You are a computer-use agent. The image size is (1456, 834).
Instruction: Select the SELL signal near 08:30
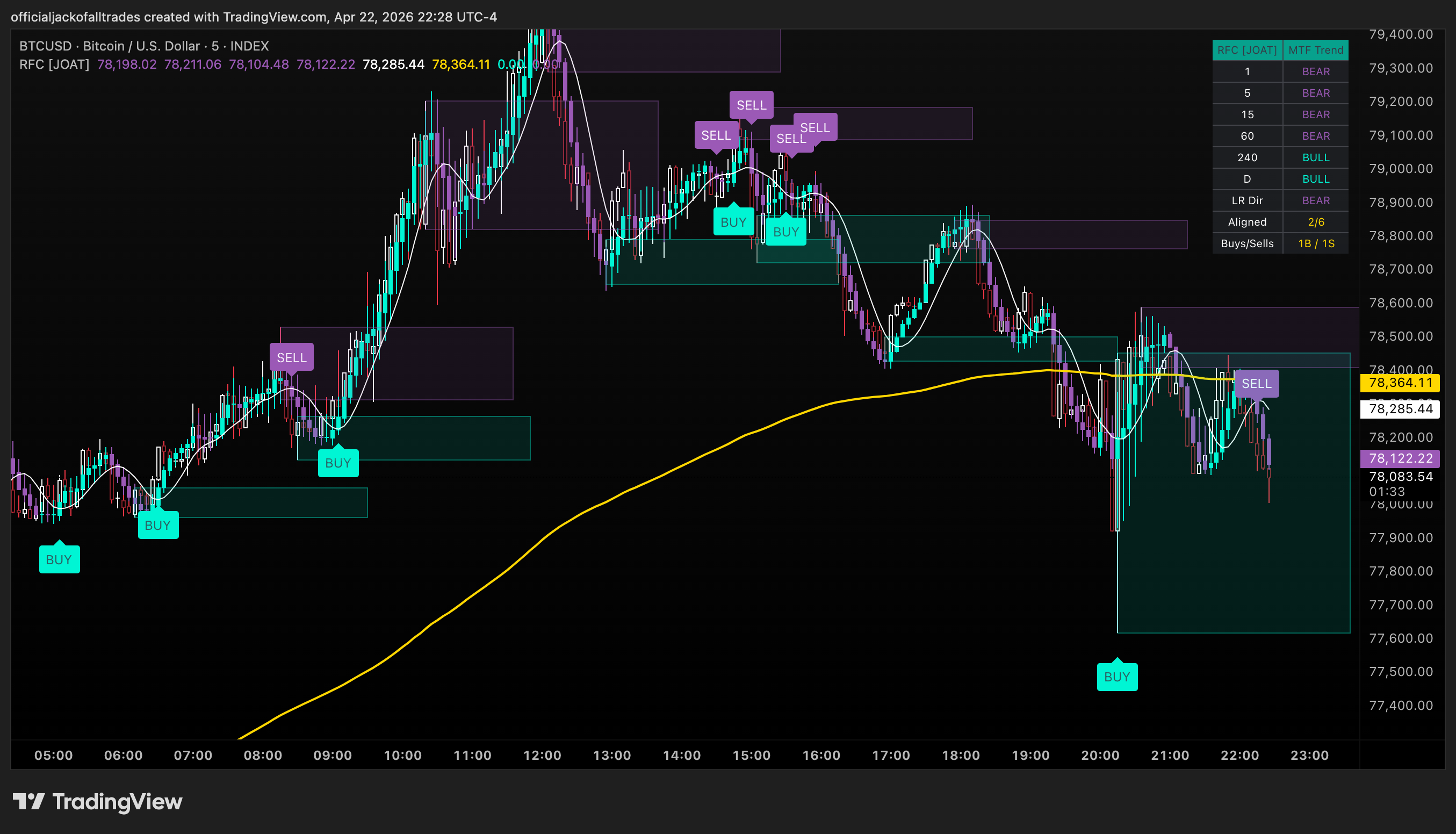[291, 357]
